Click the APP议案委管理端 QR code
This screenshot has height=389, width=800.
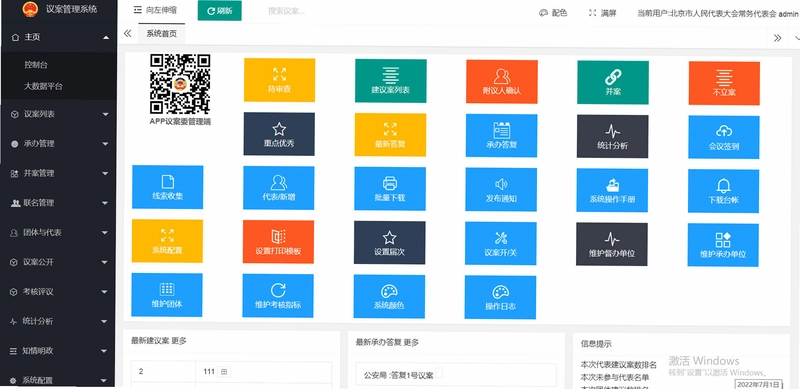click(x=180, y=84)
